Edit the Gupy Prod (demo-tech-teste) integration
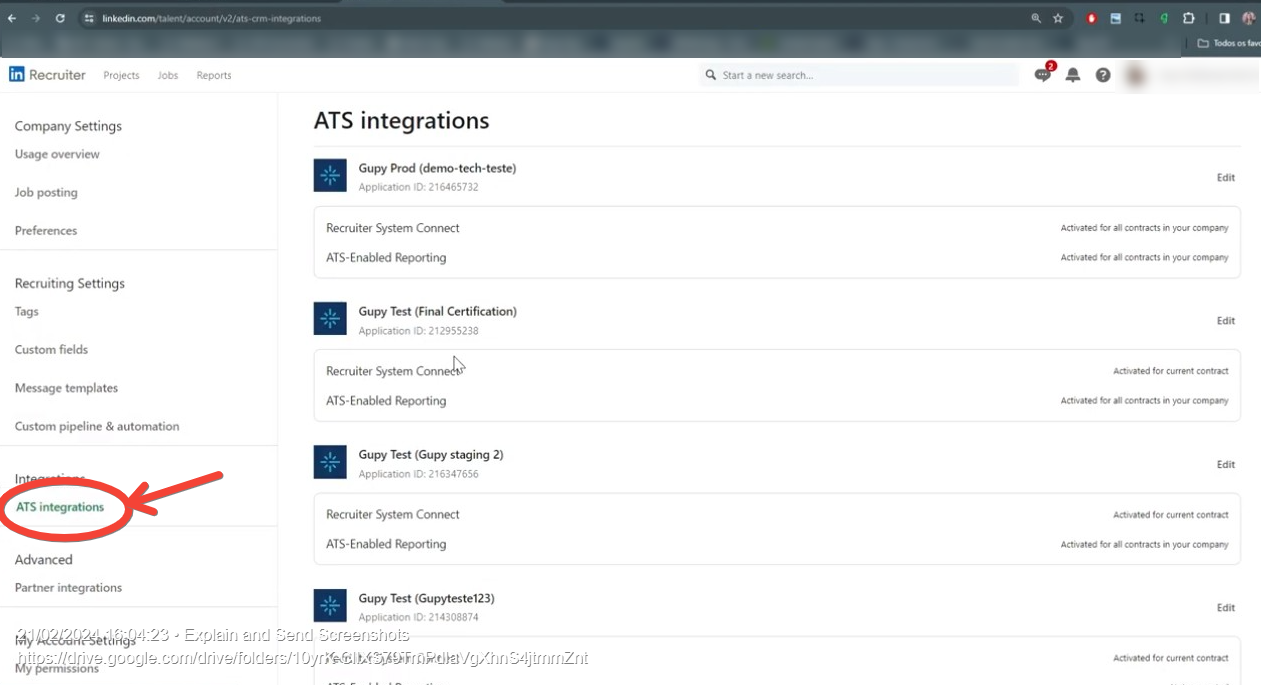 [x=1226, y=178]
